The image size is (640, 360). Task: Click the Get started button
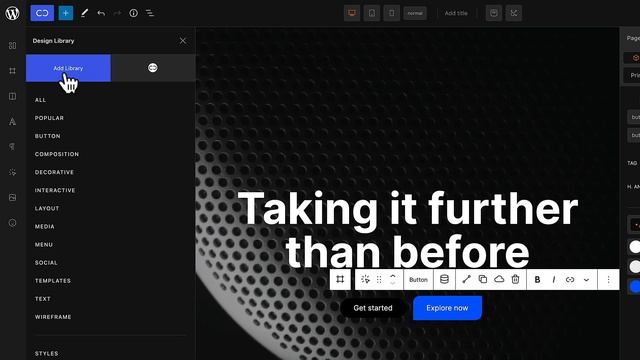click(373, 308)
